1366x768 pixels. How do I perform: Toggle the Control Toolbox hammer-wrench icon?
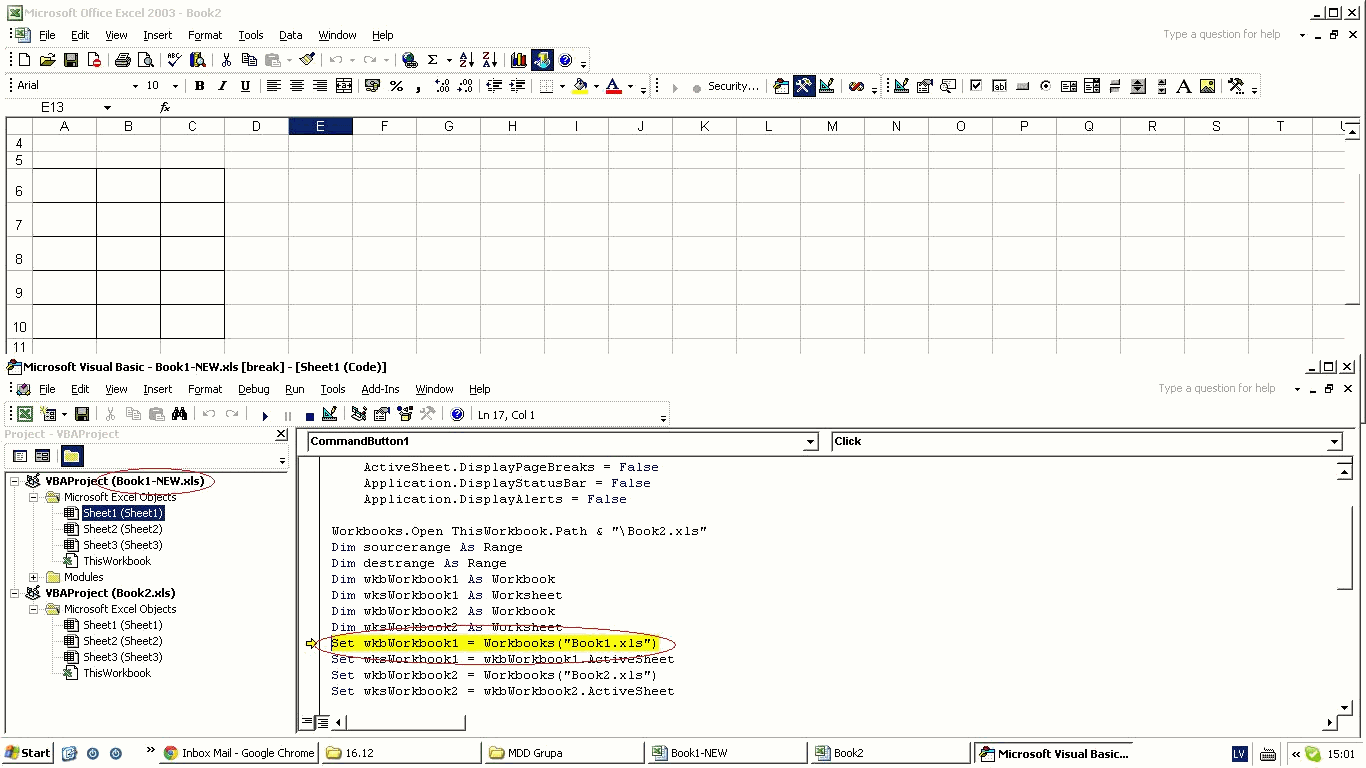pyautogui.click(x=804, y=86)
